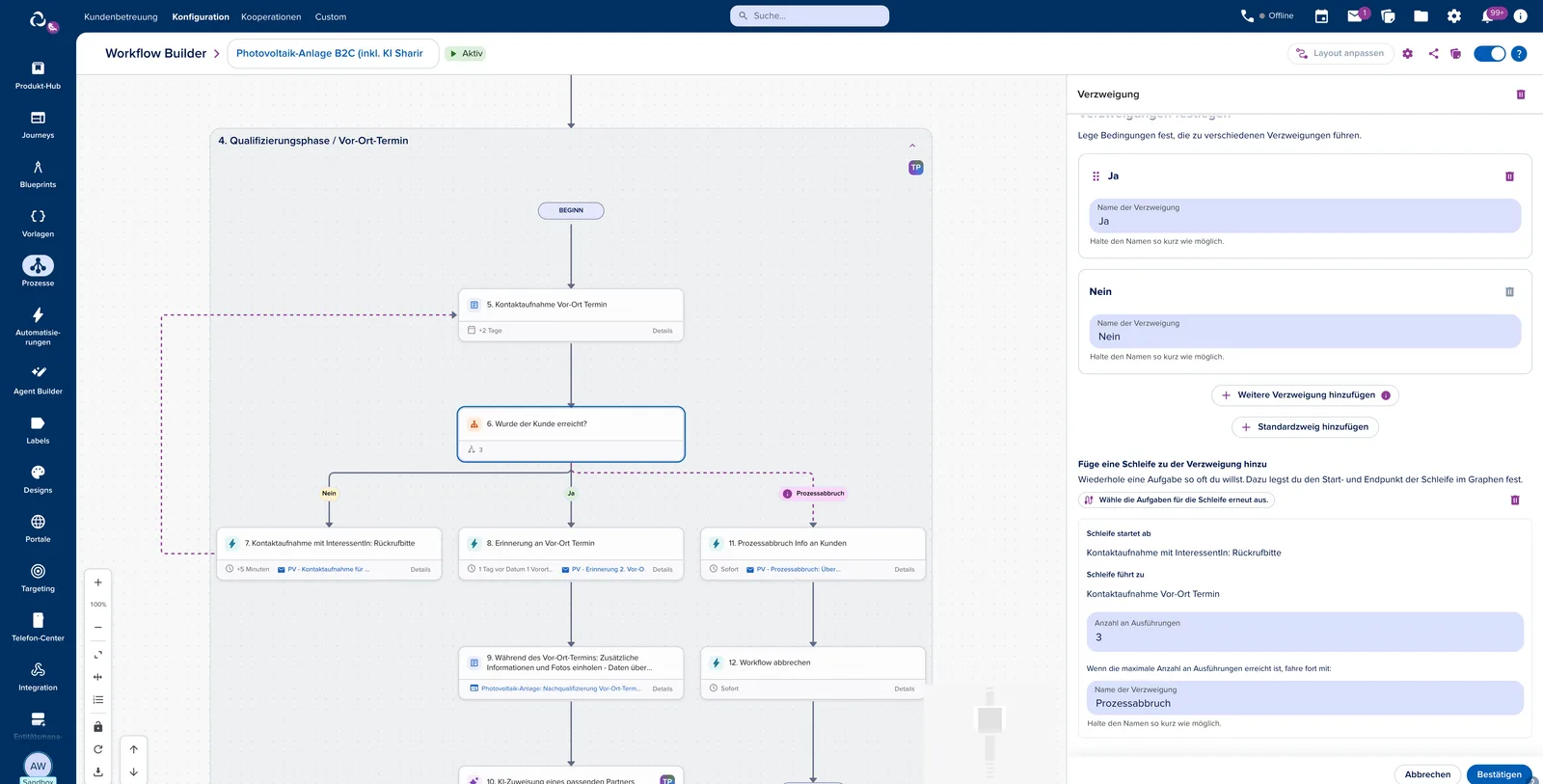
Task: Open Automatisierungen in the sidebar
Action: (38, 324)
